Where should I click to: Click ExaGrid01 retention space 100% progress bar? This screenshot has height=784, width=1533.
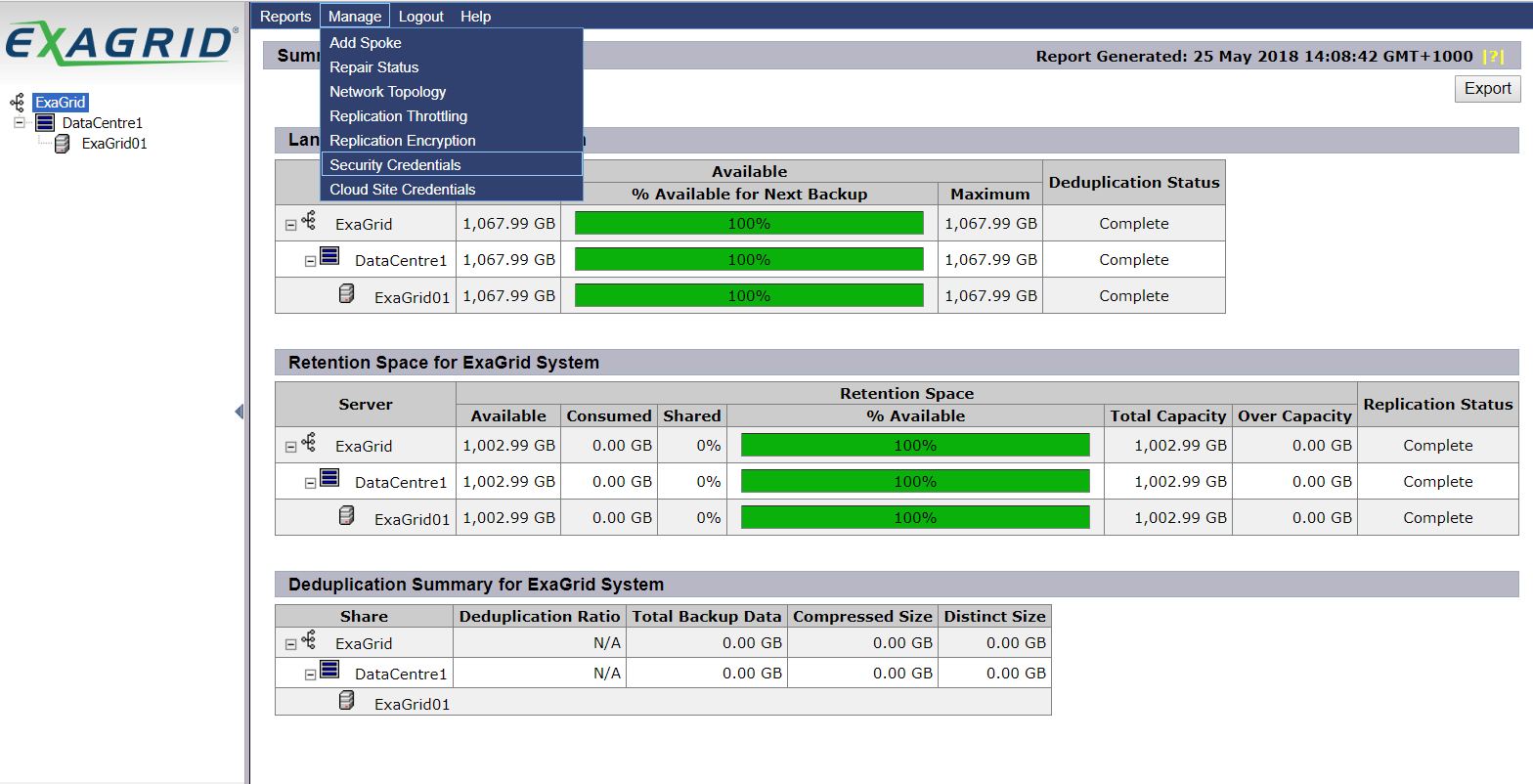point(915,518)
